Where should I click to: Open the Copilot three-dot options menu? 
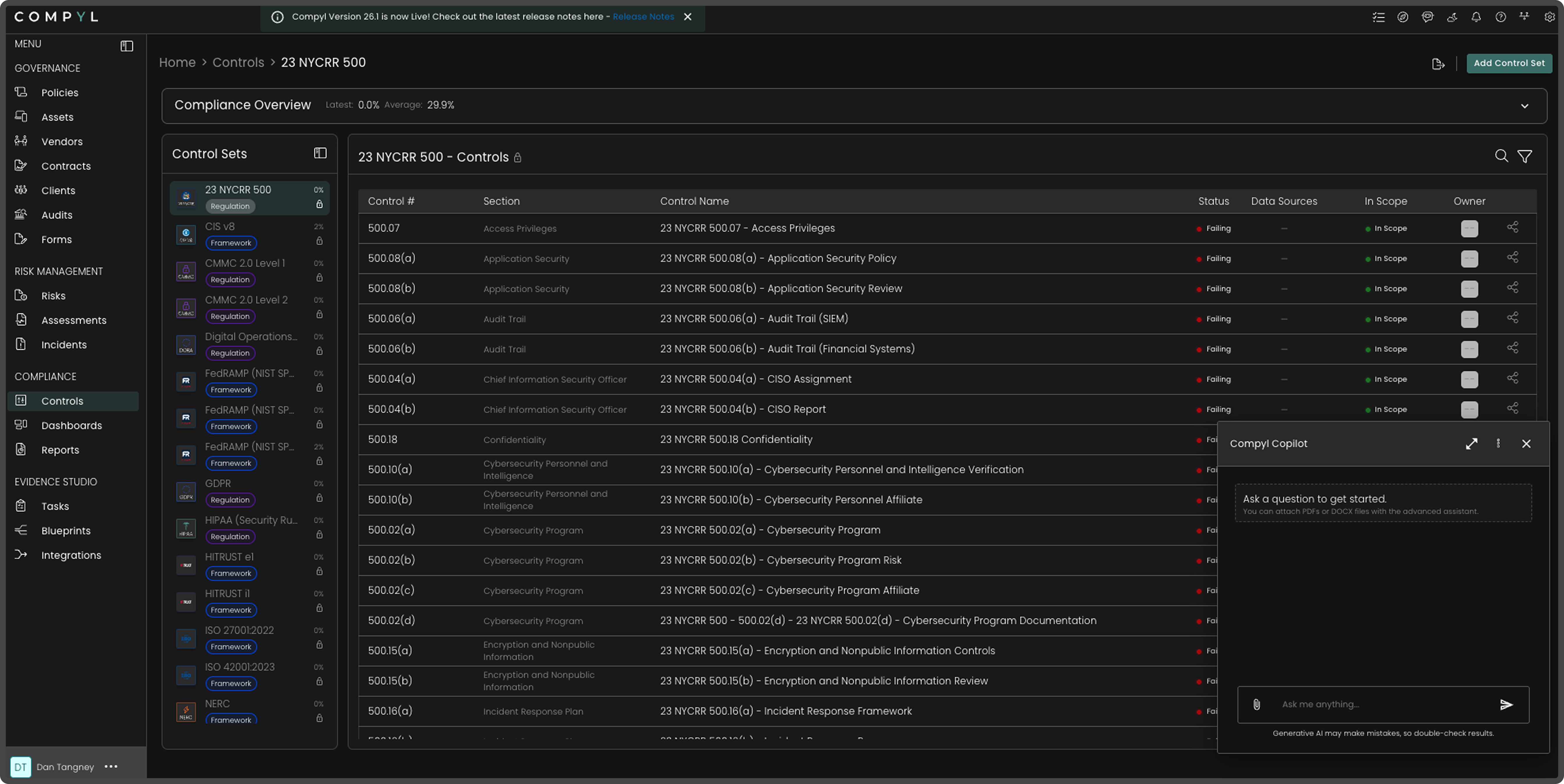click(1499, 443)
